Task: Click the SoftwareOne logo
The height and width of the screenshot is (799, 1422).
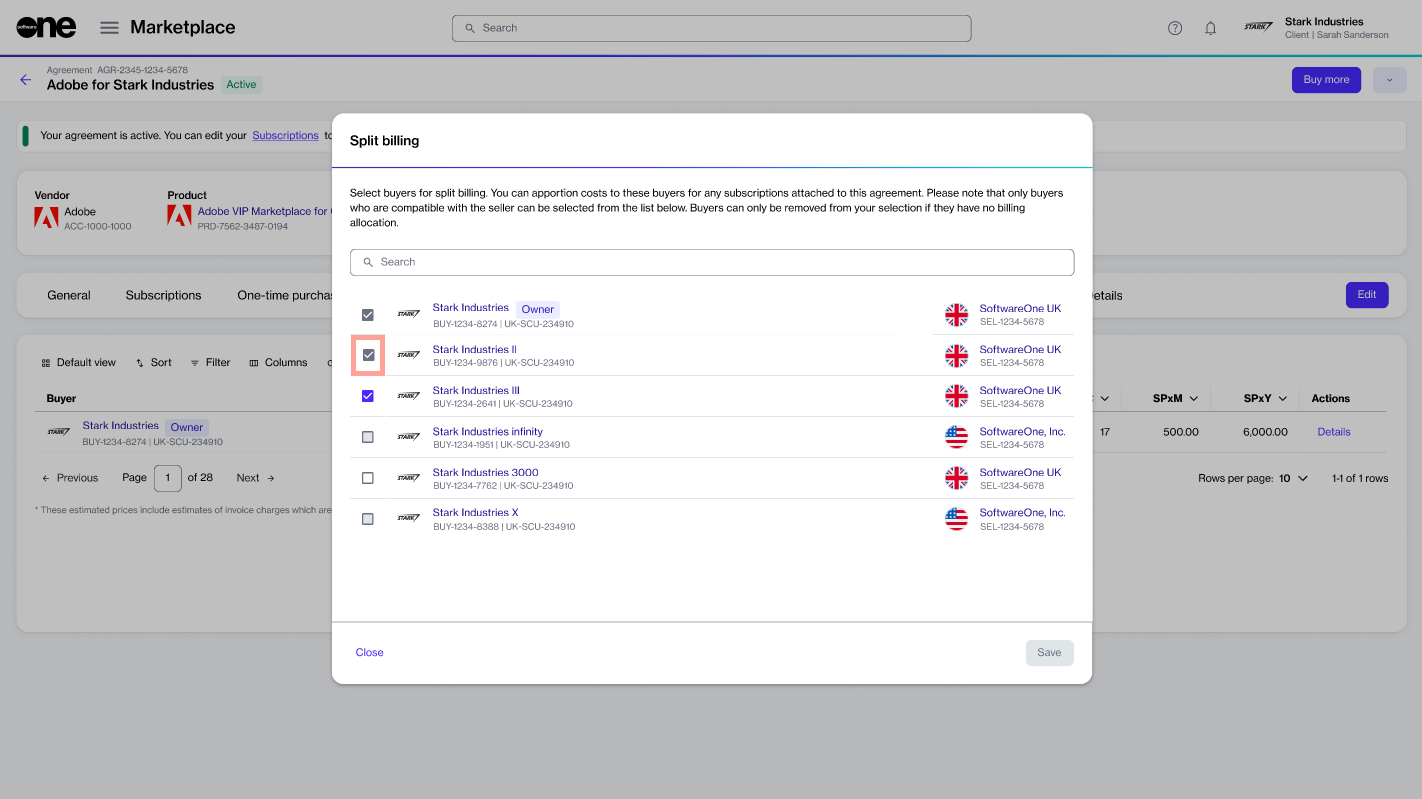Action: (x=46, y=28)
